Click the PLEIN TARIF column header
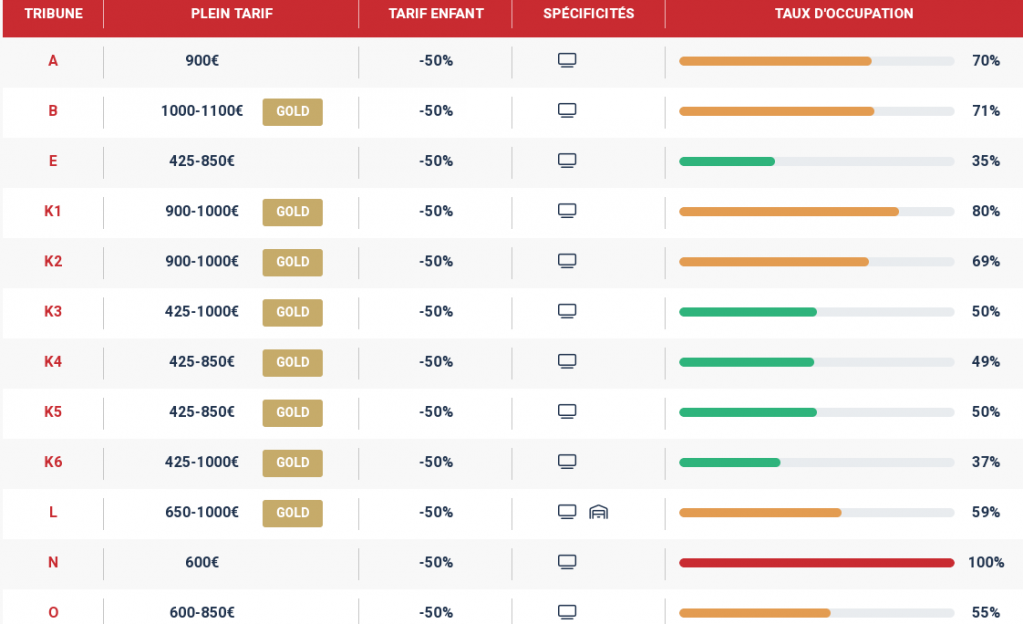 click(231, 14)
